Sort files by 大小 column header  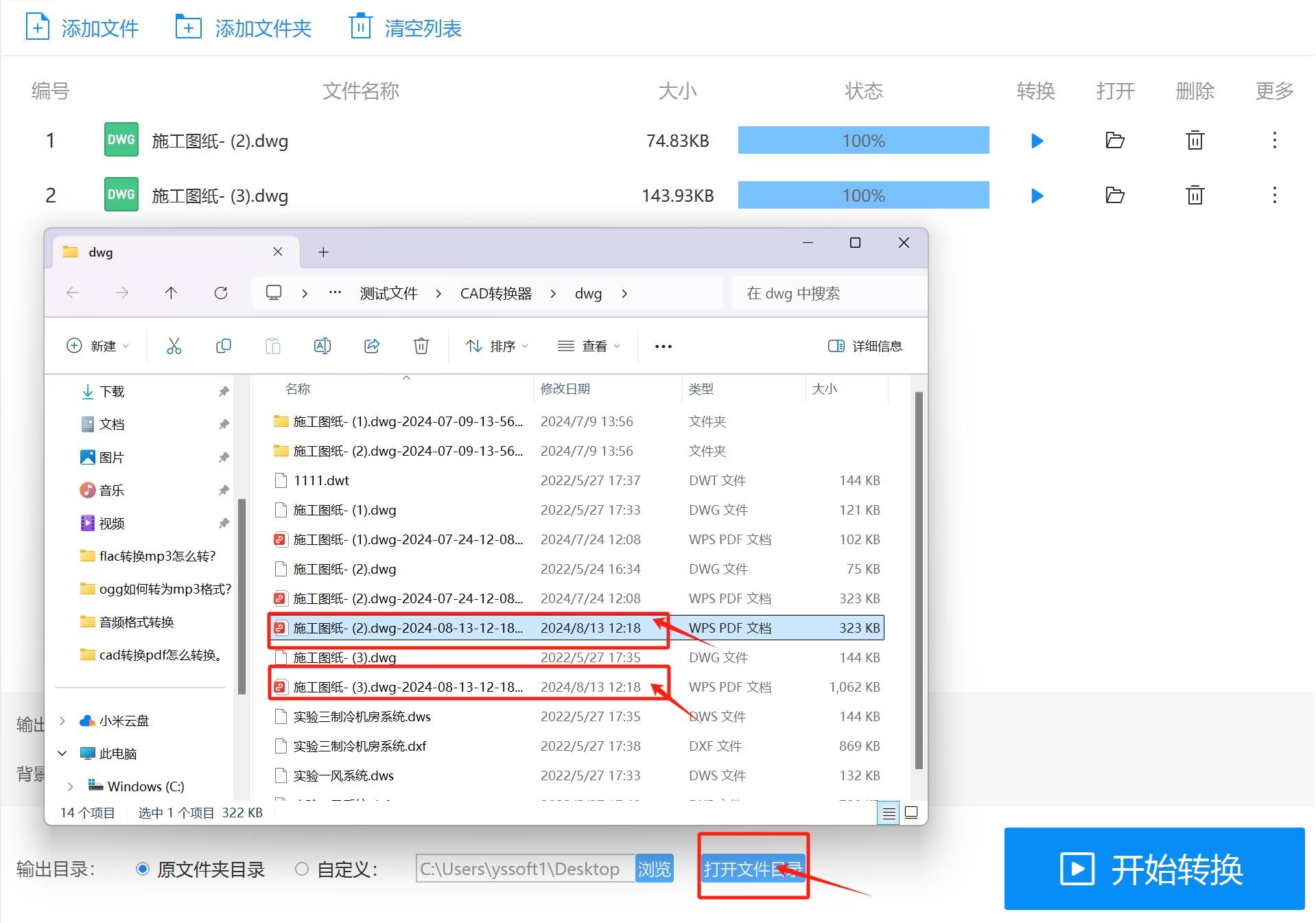coord(825,389)
